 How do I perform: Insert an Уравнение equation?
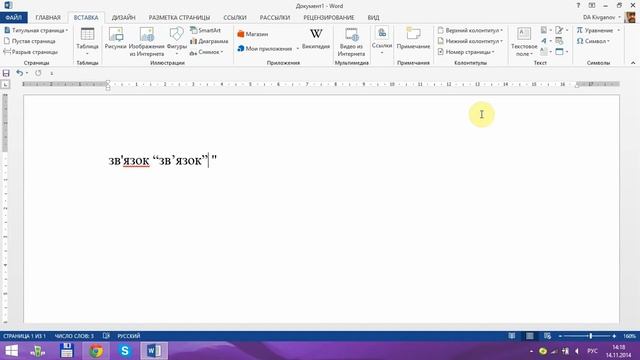pos(598,30)
